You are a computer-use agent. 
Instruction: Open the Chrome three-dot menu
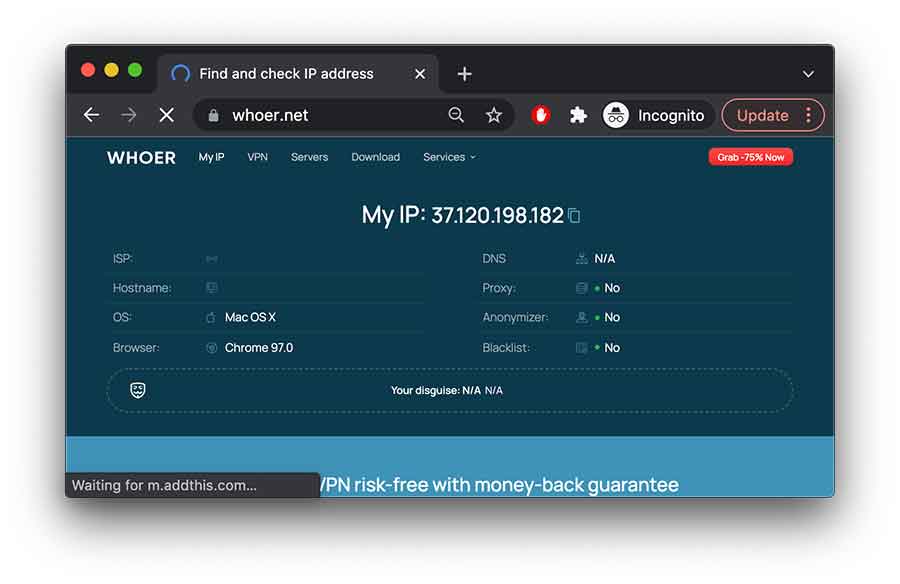tap(809, 115)
